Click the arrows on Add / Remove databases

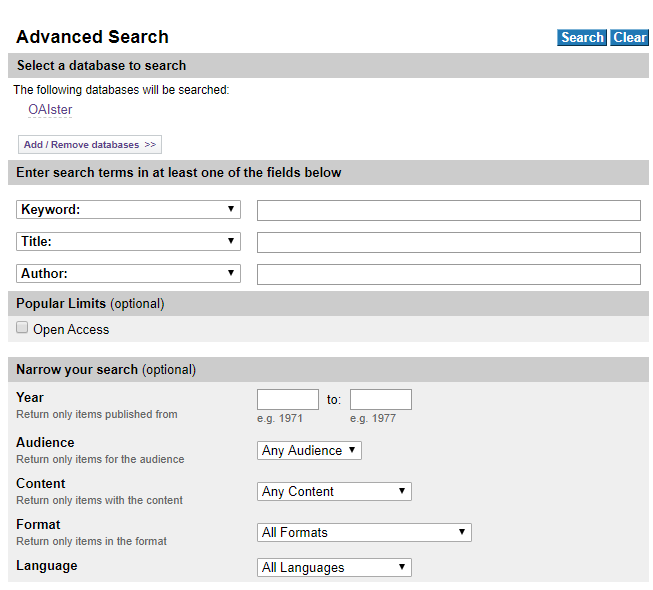tap(150, 145)
